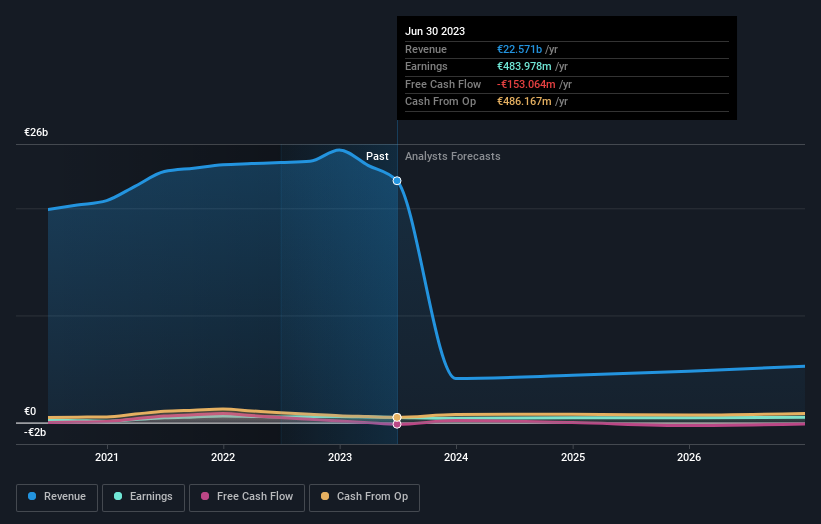The width and height of the screenshot is (821, 524).
Task: Click the 2026 x-axis label
Action: [689, 457]
